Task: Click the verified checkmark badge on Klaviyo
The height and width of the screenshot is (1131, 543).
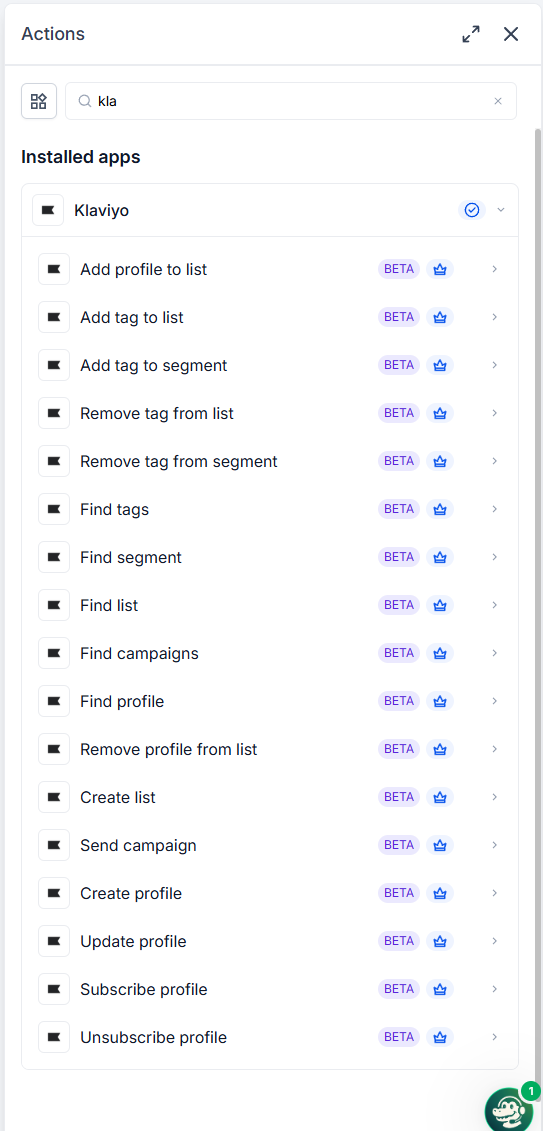Action: (472, 210)
